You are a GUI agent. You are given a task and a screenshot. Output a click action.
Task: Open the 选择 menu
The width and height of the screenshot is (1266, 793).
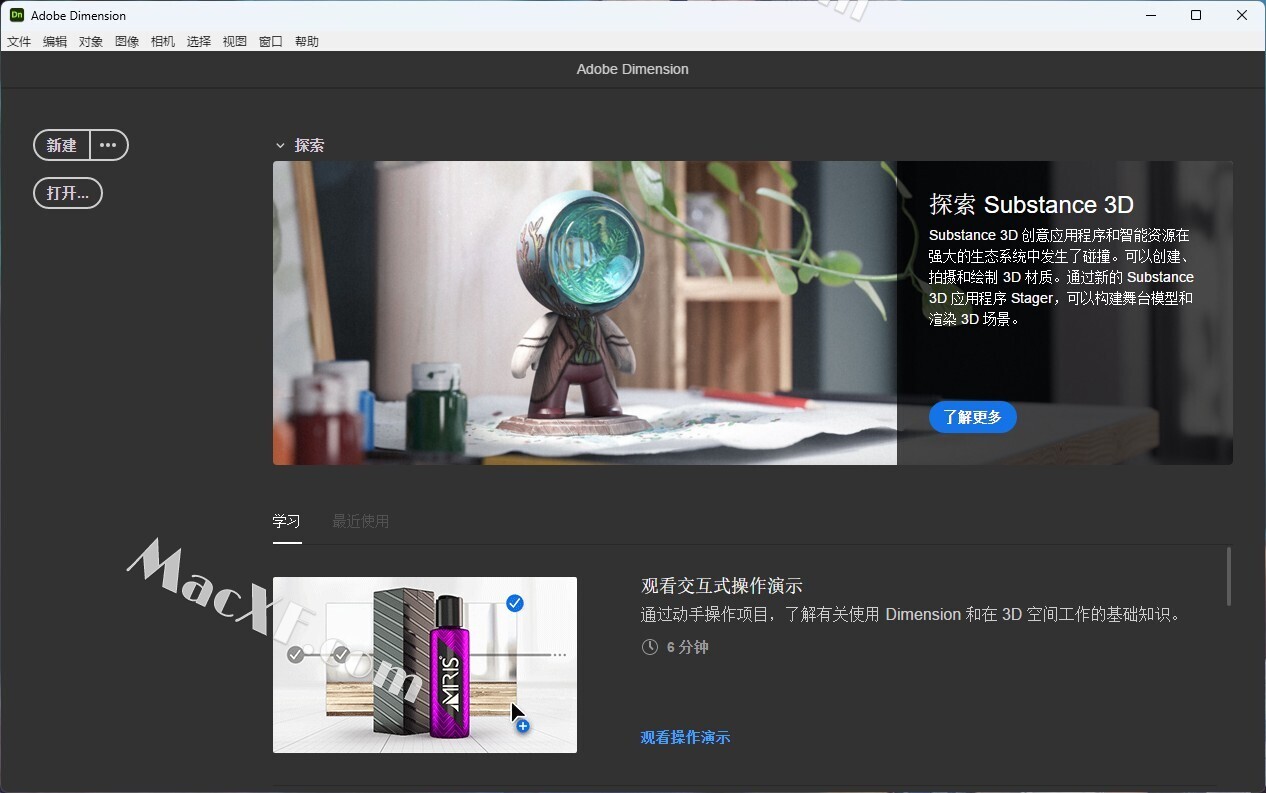point(199,41)
